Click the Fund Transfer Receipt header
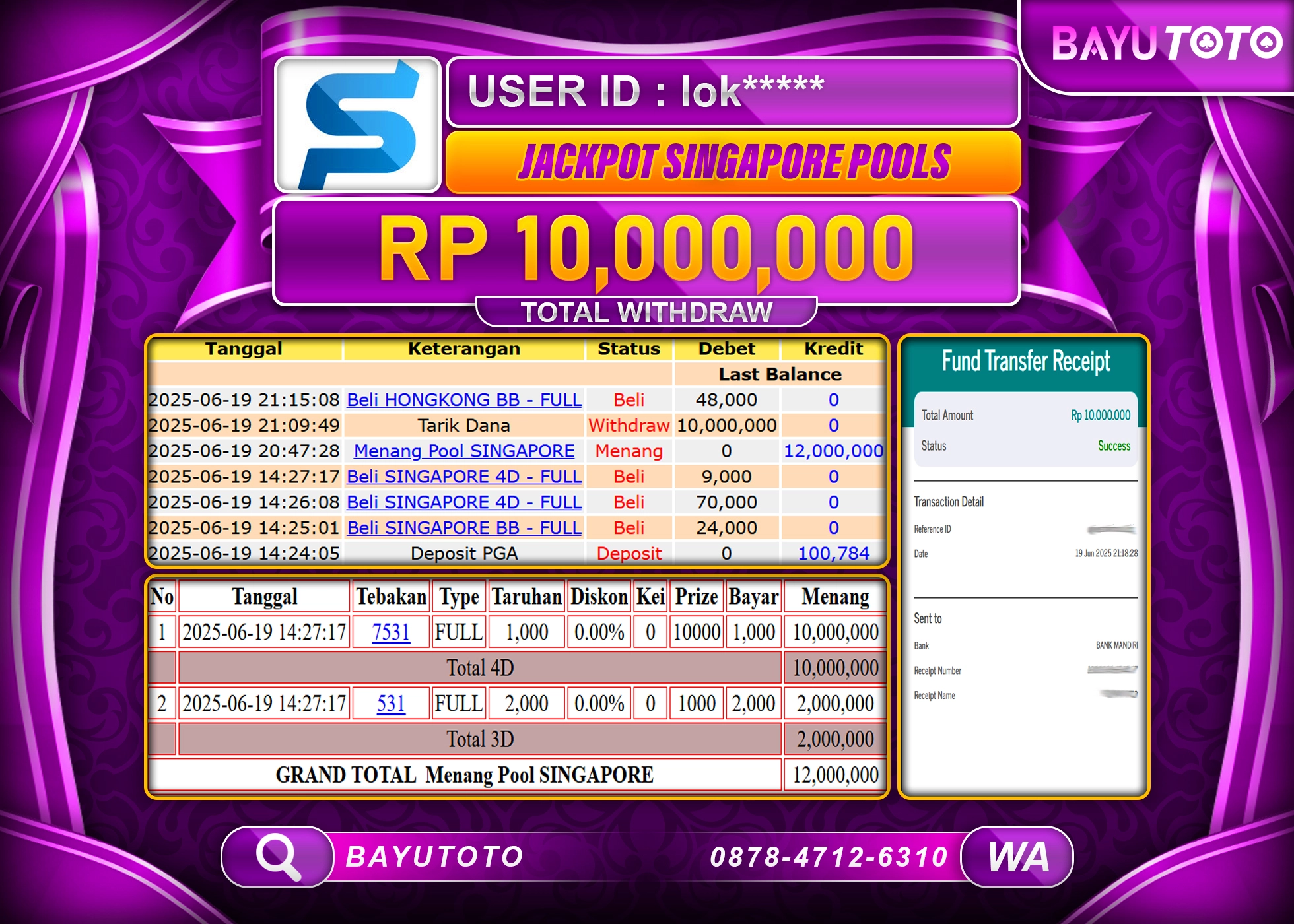 click(x=1025, y=362)
